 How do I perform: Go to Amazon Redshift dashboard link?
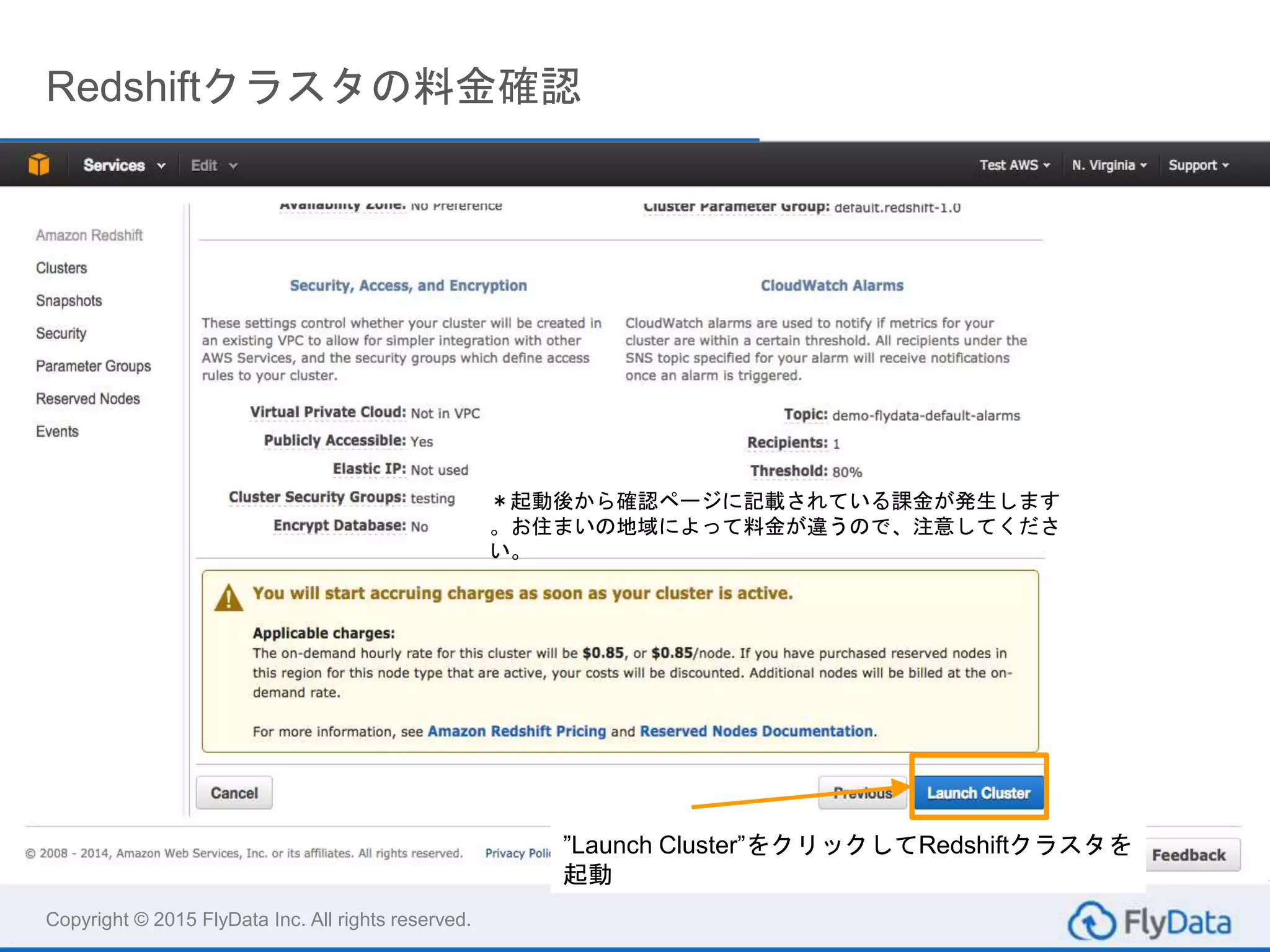pos(89,236)
